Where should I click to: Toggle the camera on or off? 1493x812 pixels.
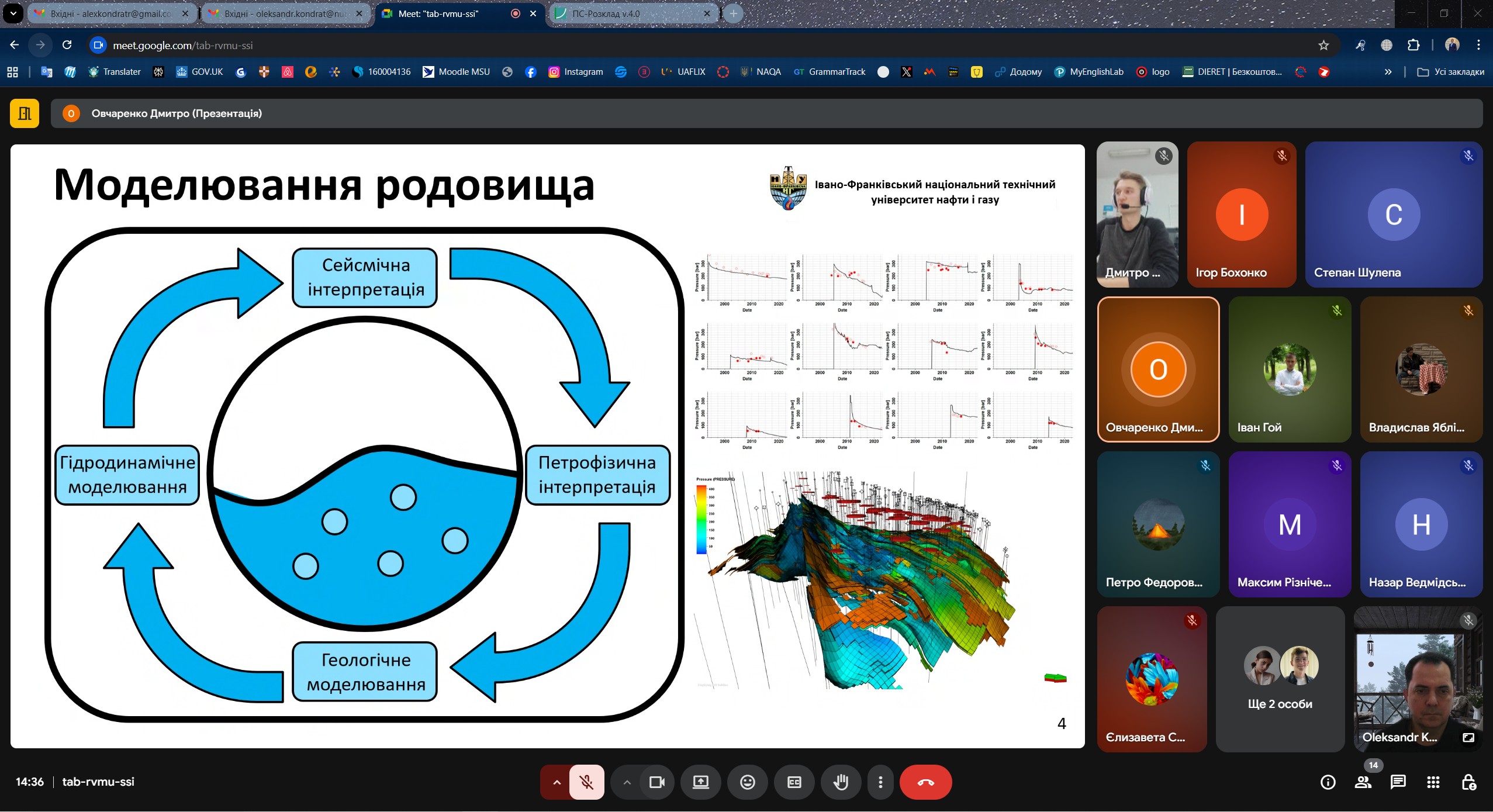pyautogui.click(x=657, y=782)
